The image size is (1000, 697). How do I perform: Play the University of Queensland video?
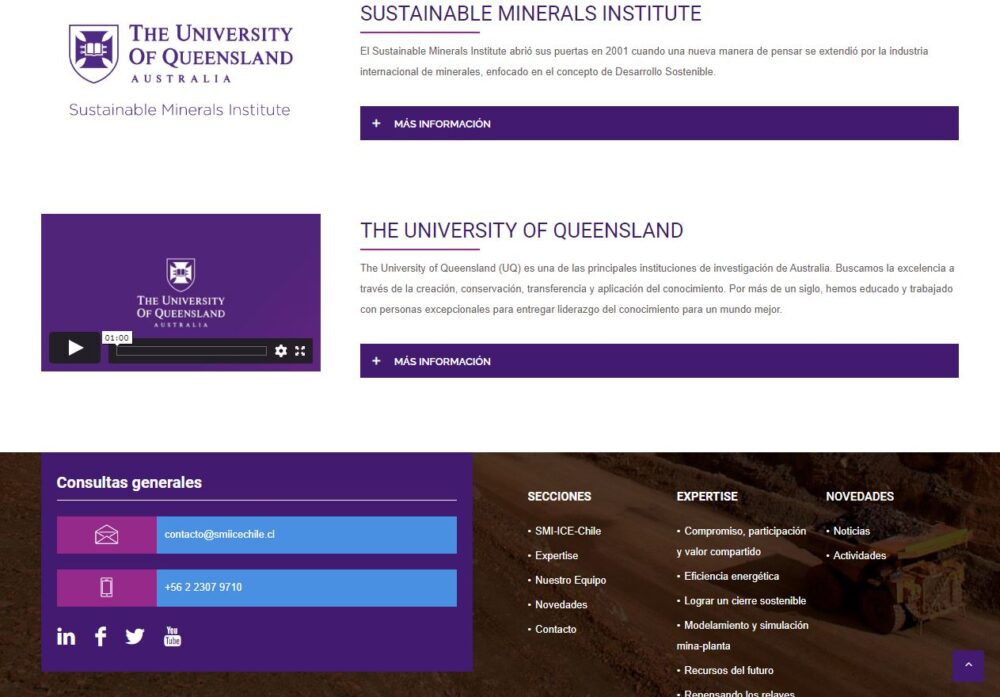coord(75,348)
